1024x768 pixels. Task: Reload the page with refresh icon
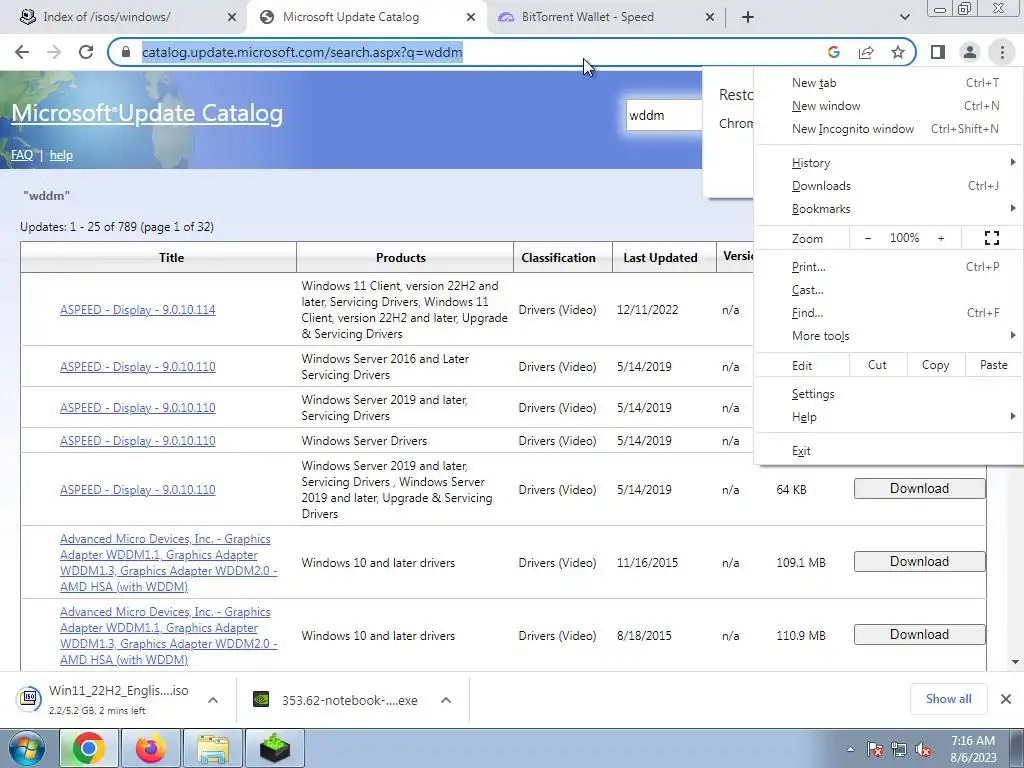pyautogui.click(x=86, y=52)
